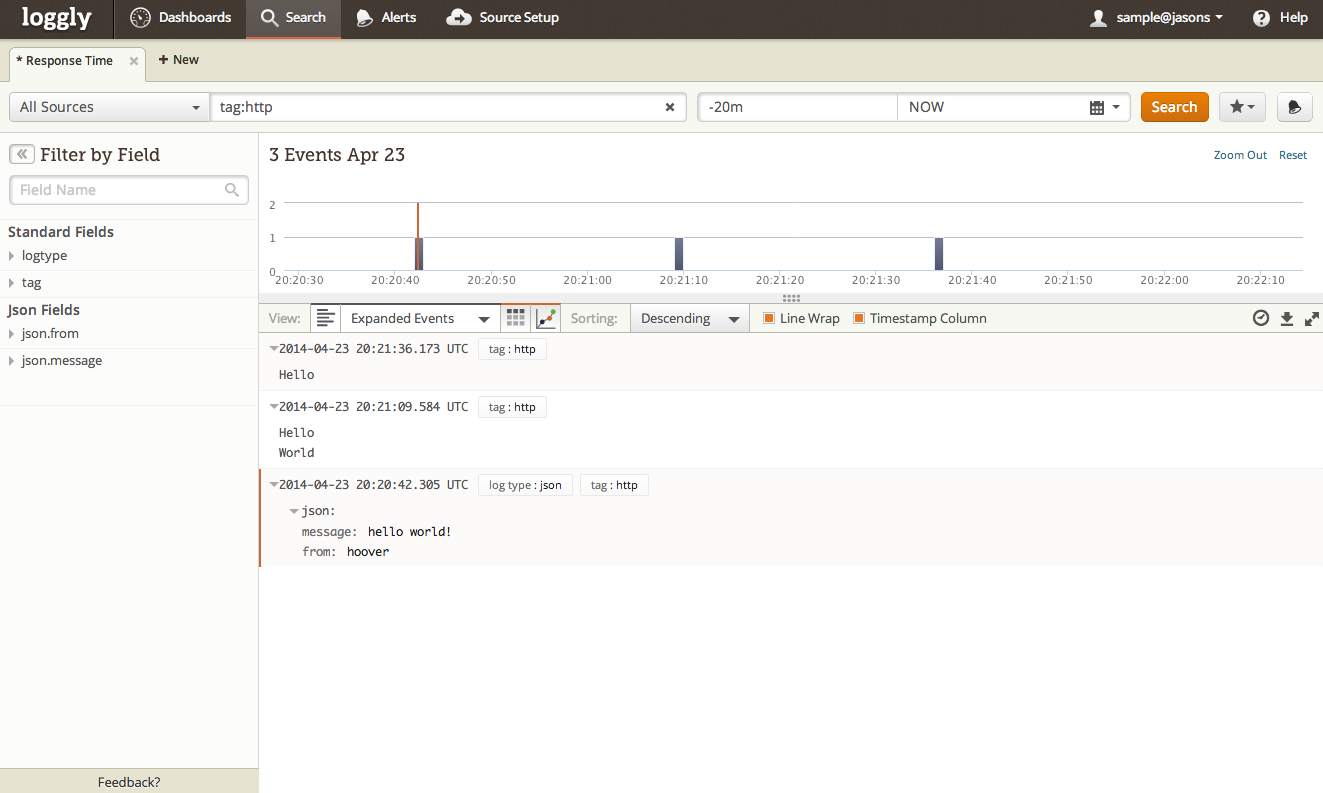Clear the tag:http search query
The height and width of the screenshot is (793, 1323).
pos(670,107)
